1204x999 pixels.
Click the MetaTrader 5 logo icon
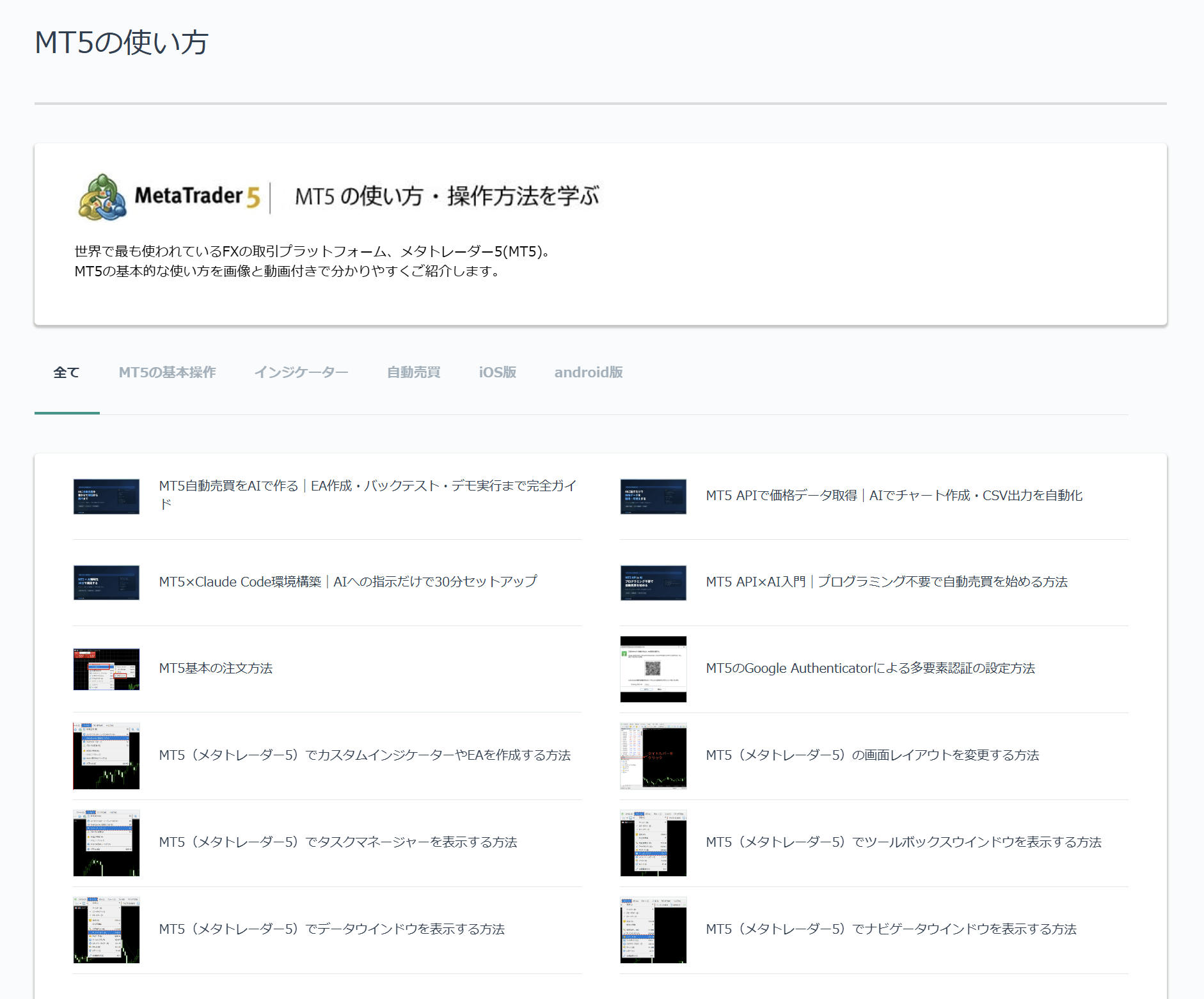click(x=102, y=196)
